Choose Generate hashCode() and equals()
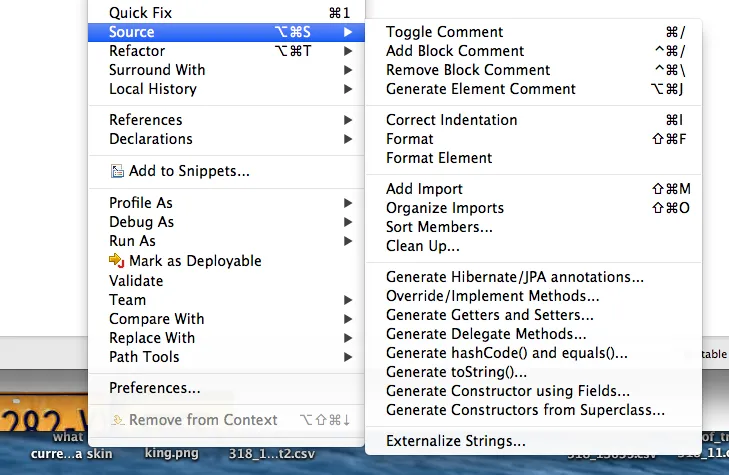 507,353
